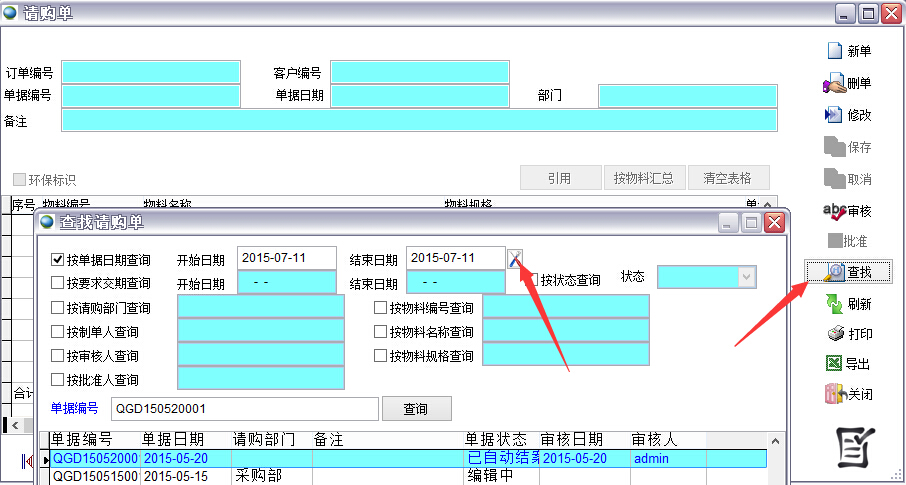Screen dimensions: 906x485
Task: Click the 新单 (New) icon
Action: 834,52
